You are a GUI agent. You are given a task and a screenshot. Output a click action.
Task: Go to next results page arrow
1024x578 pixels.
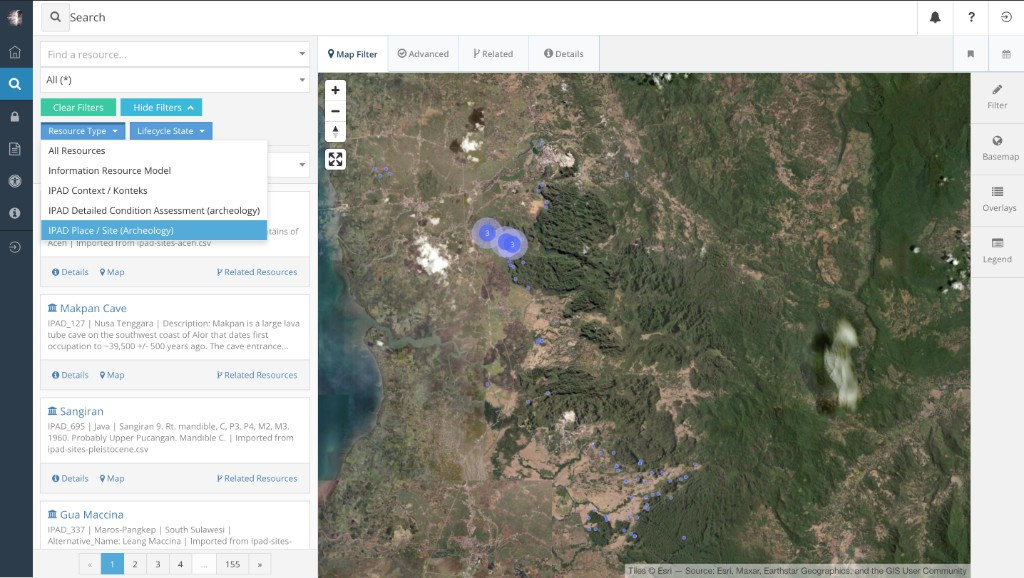[260, 564]
